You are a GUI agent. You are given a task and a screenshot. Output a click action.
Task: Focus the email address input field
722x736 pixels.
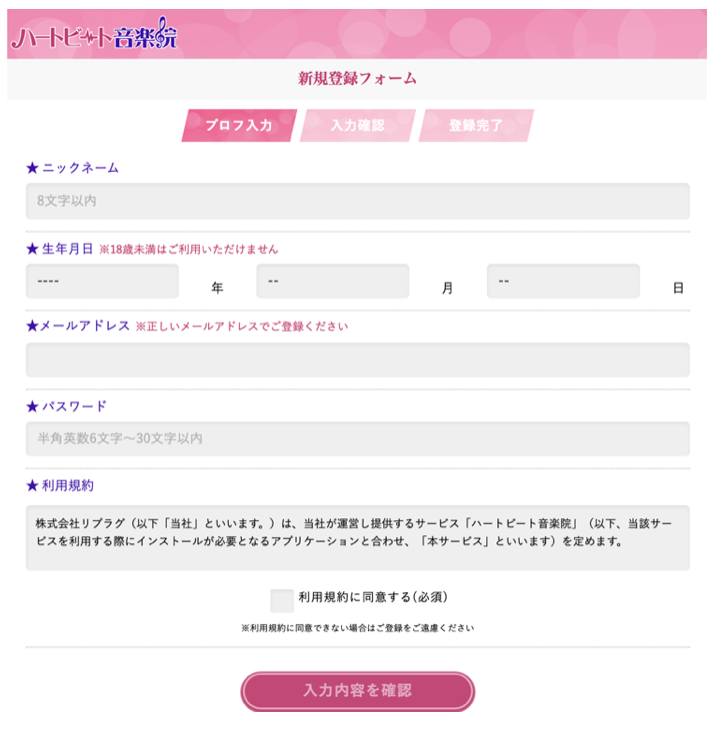click(358, 360)
